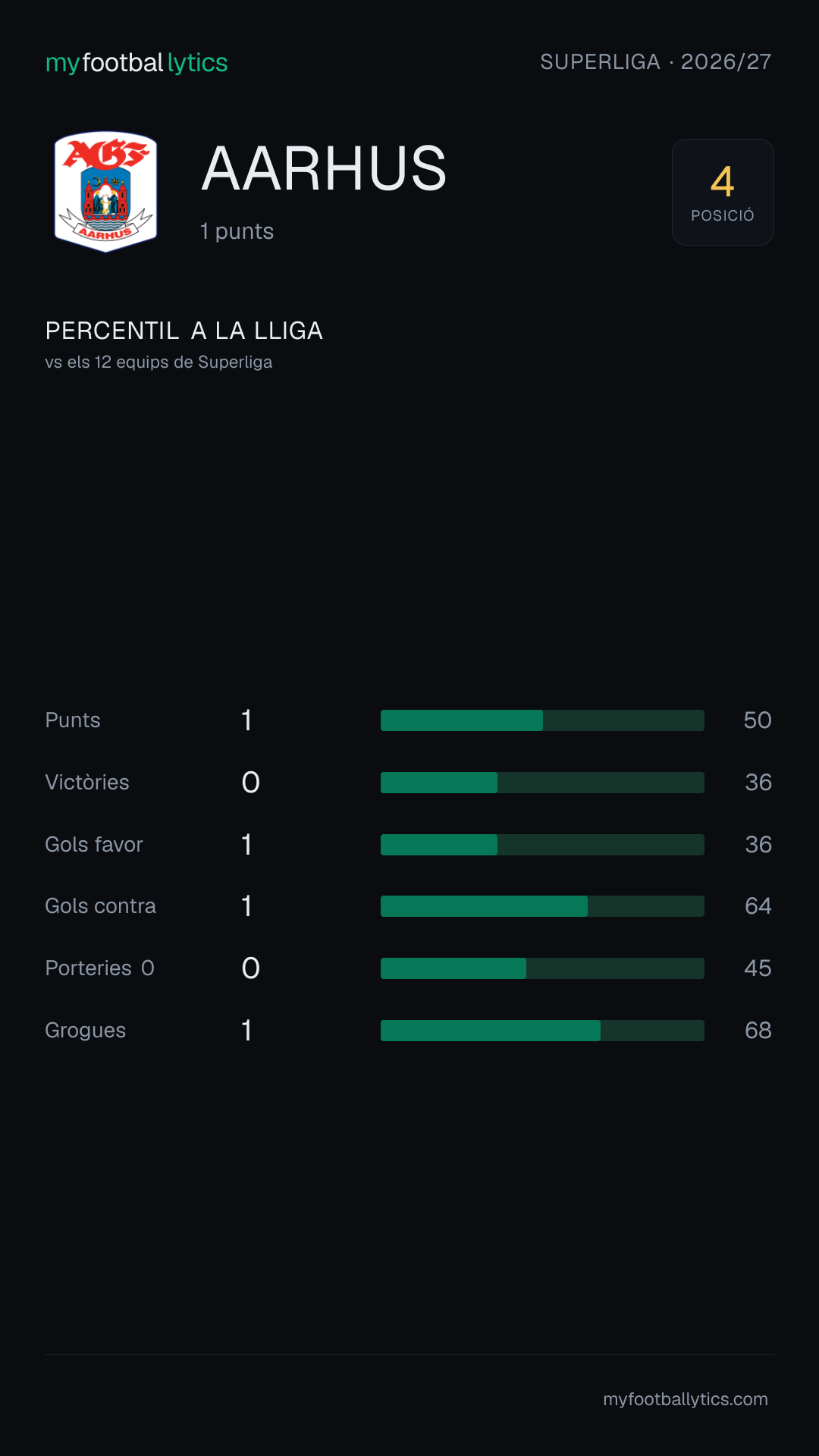Image resolution: width=819 pixels, height=1456 pixels.
Task: Click the Superliga 2026/27 season label
Action: 656,61
